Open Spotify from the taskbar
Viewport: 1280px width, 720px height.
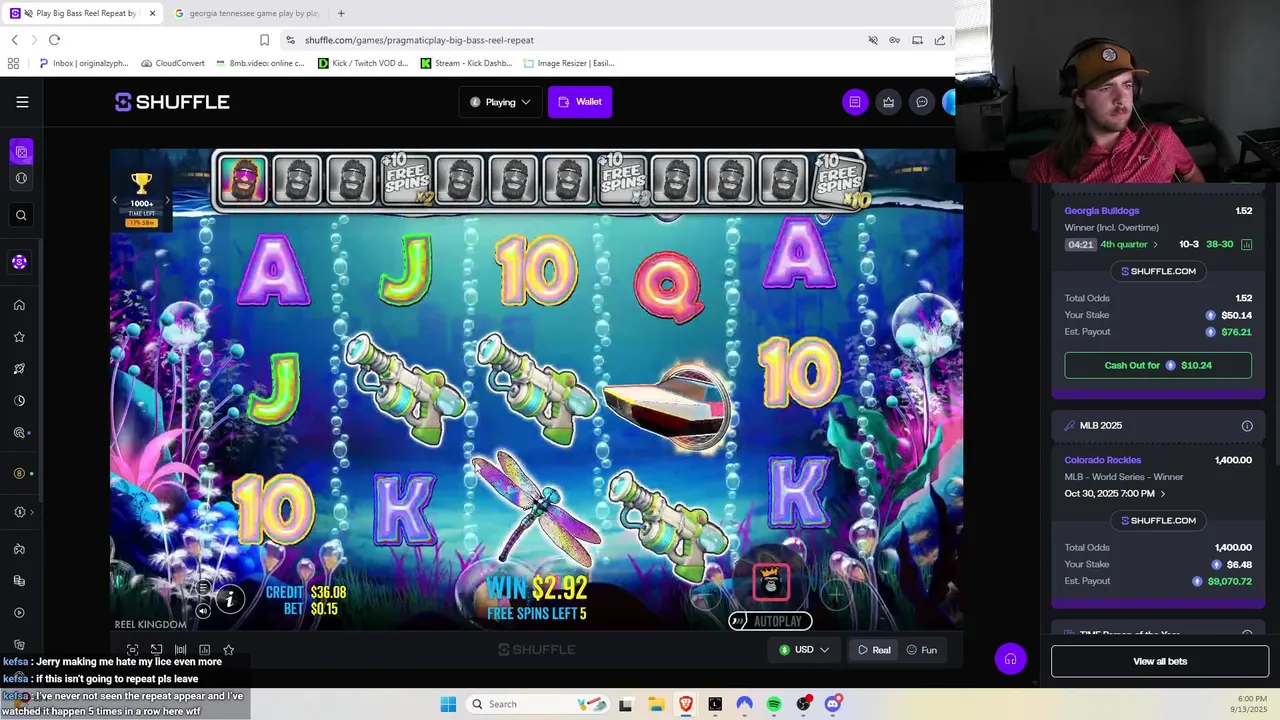(x=774, y=704)
